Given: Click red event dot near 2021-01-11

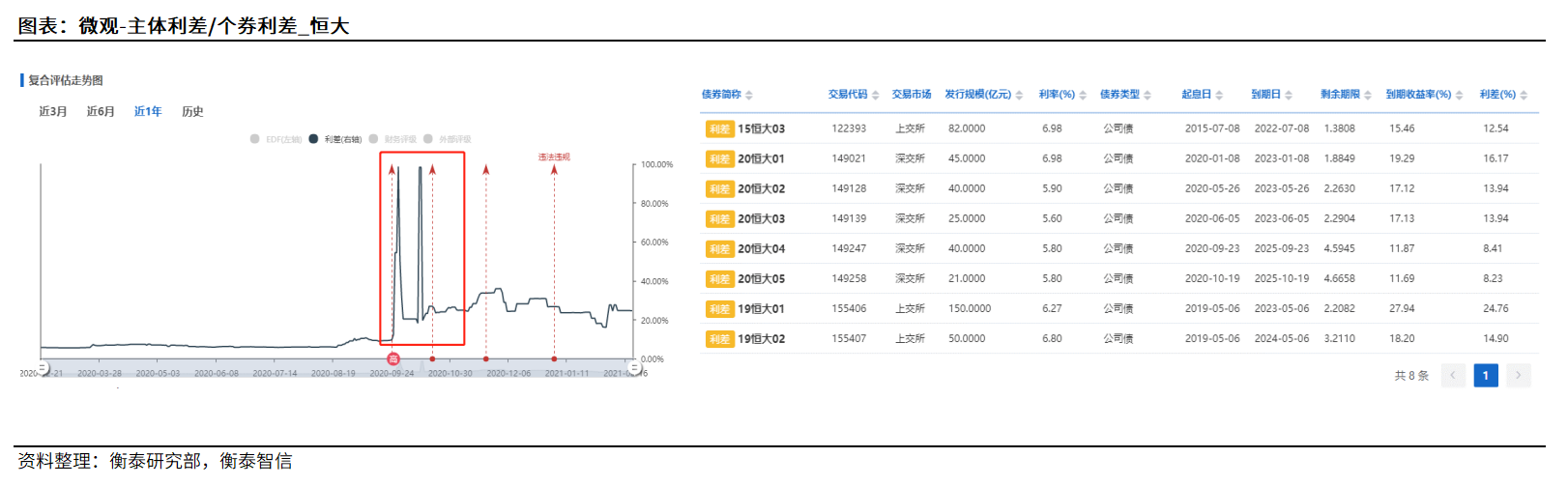Looking at the screenshot, I should (x=554, y=358).
